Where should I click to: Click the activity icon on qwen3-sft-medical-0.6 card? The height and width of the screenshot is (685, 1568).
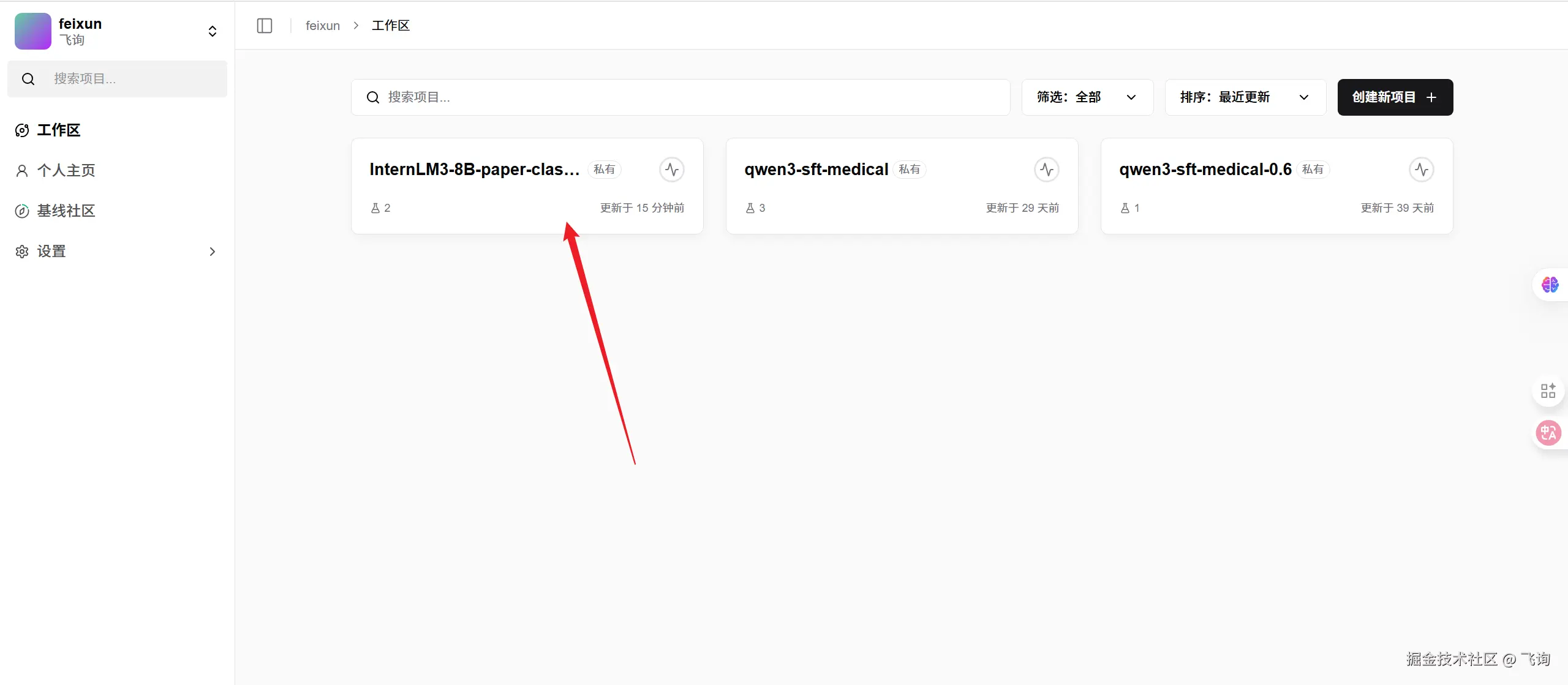point(1422,170)
